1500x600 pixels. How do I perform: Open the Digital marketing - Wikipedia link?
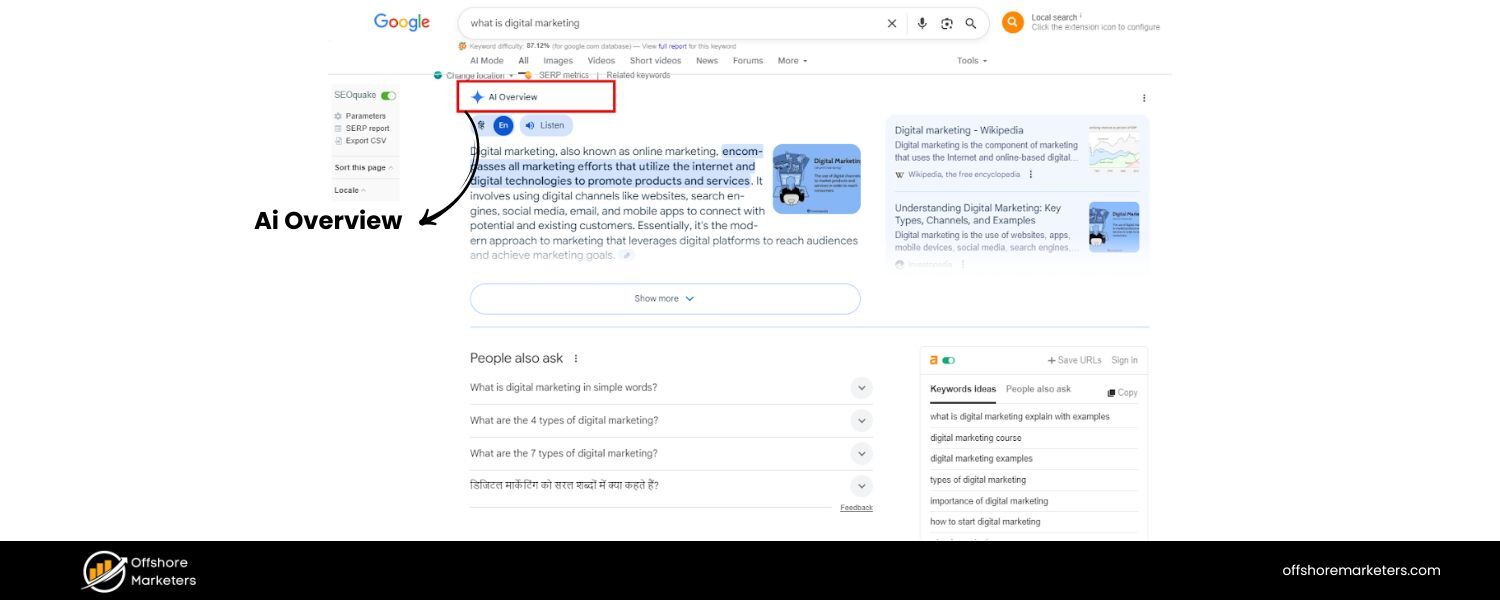point(958,130)
